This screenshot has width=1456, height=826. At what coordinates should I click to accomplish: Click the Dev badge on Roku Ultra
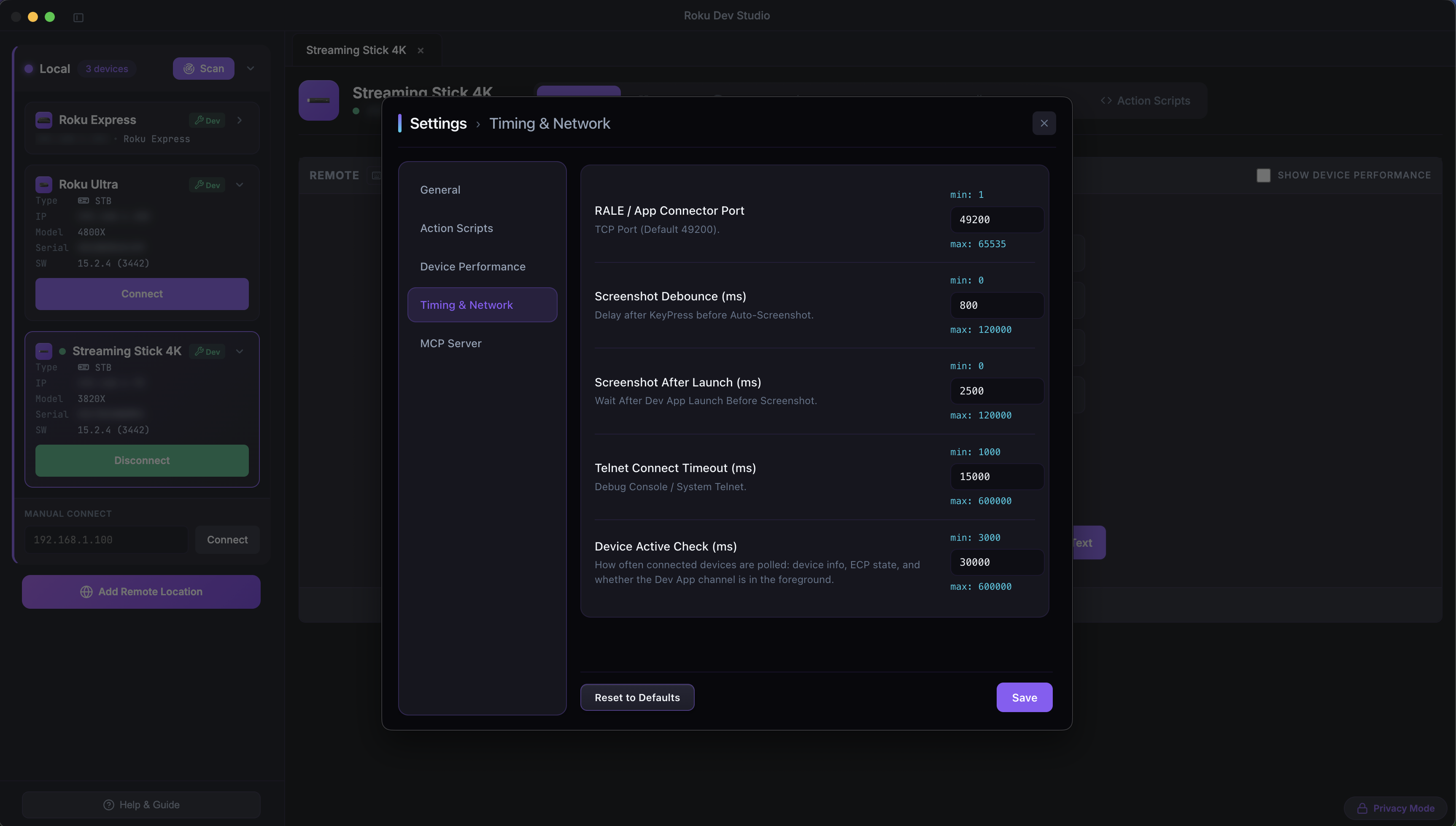[207, 185]
